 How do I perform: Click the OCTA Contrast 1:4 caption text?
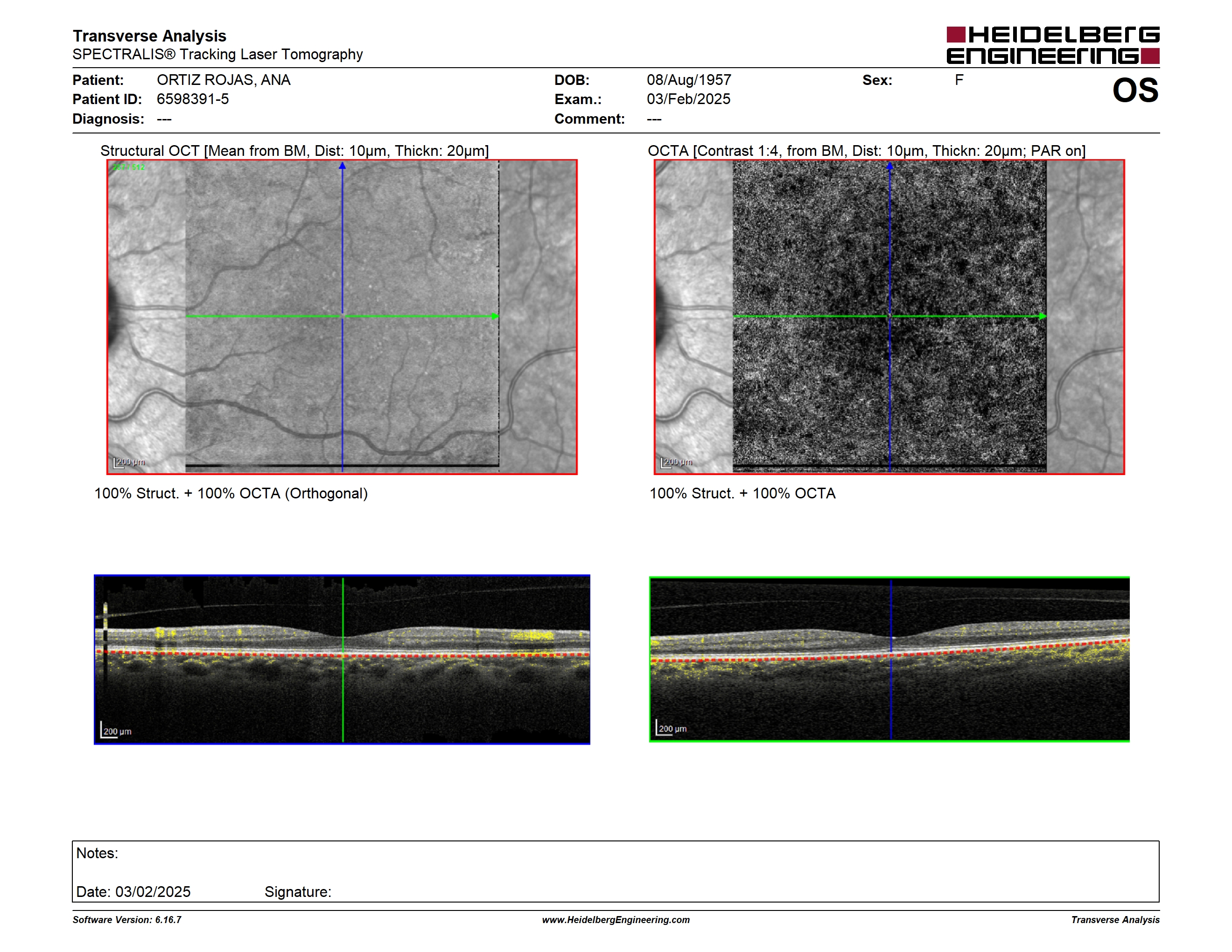(867, 151)
